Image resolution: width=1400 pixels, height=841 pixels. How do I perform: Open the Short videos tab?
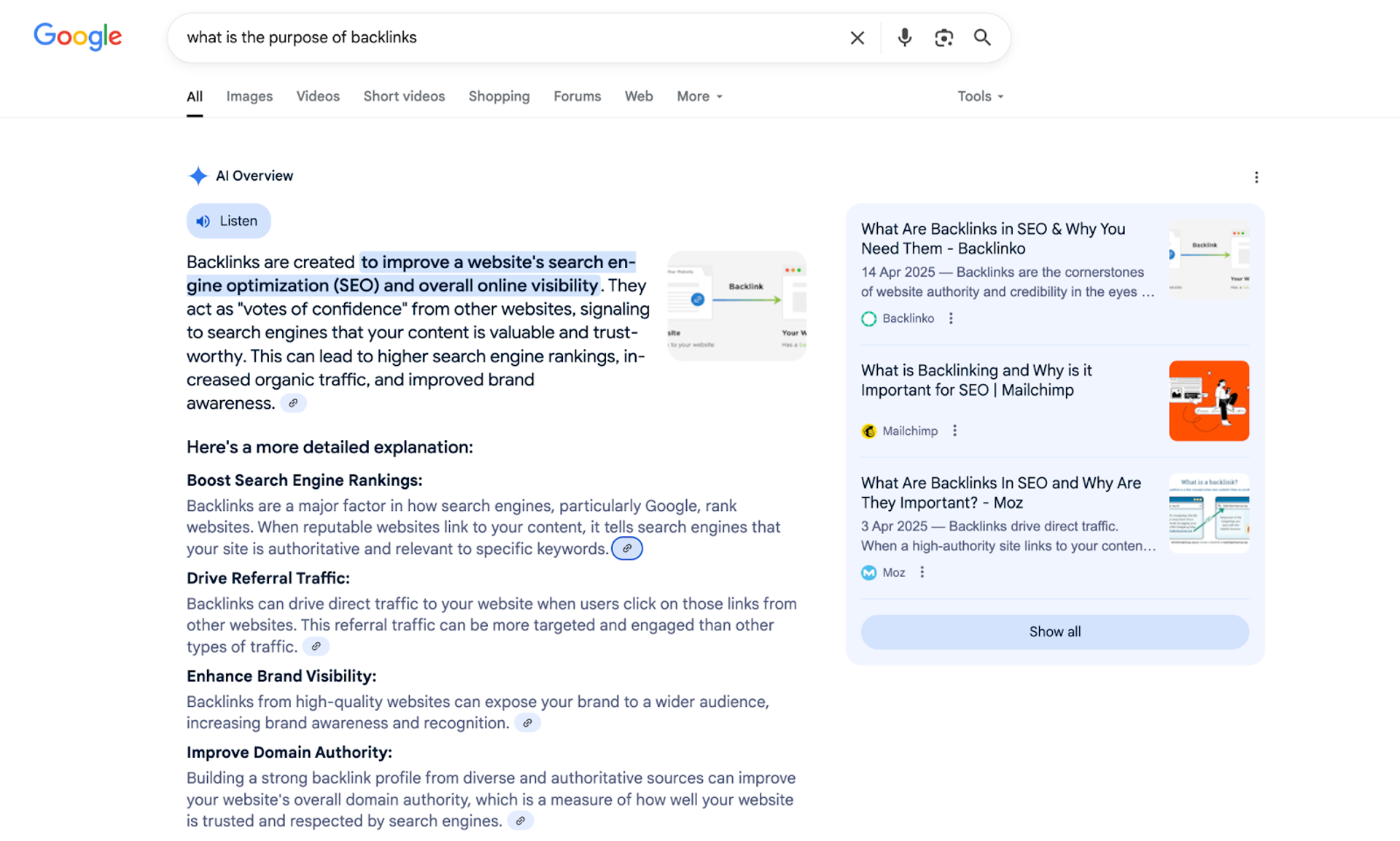coord(404,96)
